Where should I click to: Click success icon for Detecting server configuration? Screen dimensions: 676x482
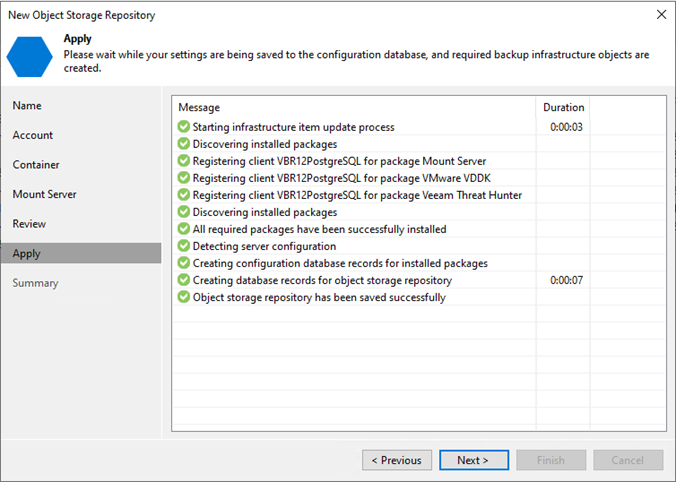coord(184,246)
